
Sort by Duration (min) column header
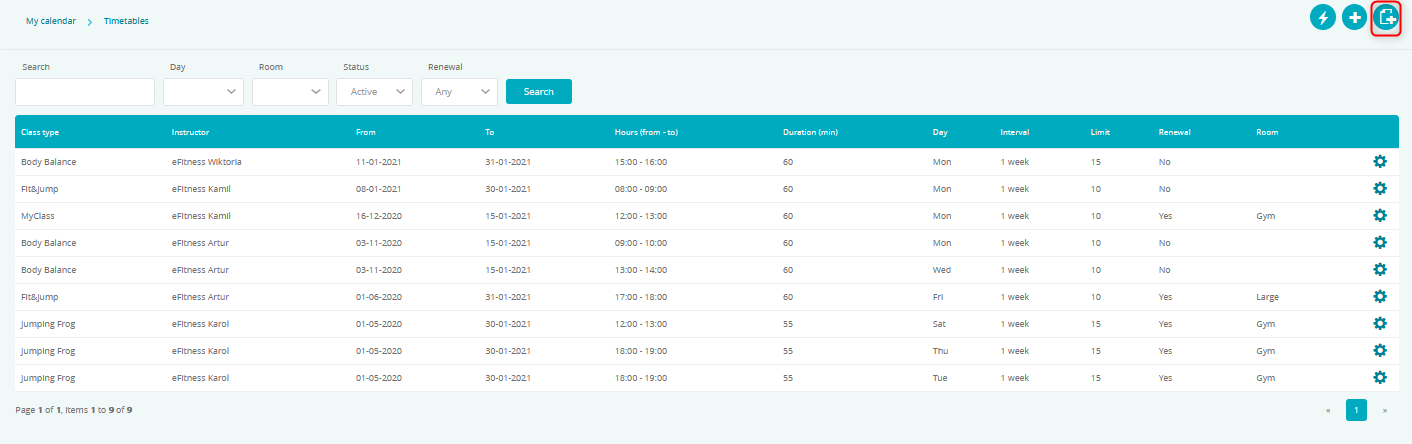point(810,132)
